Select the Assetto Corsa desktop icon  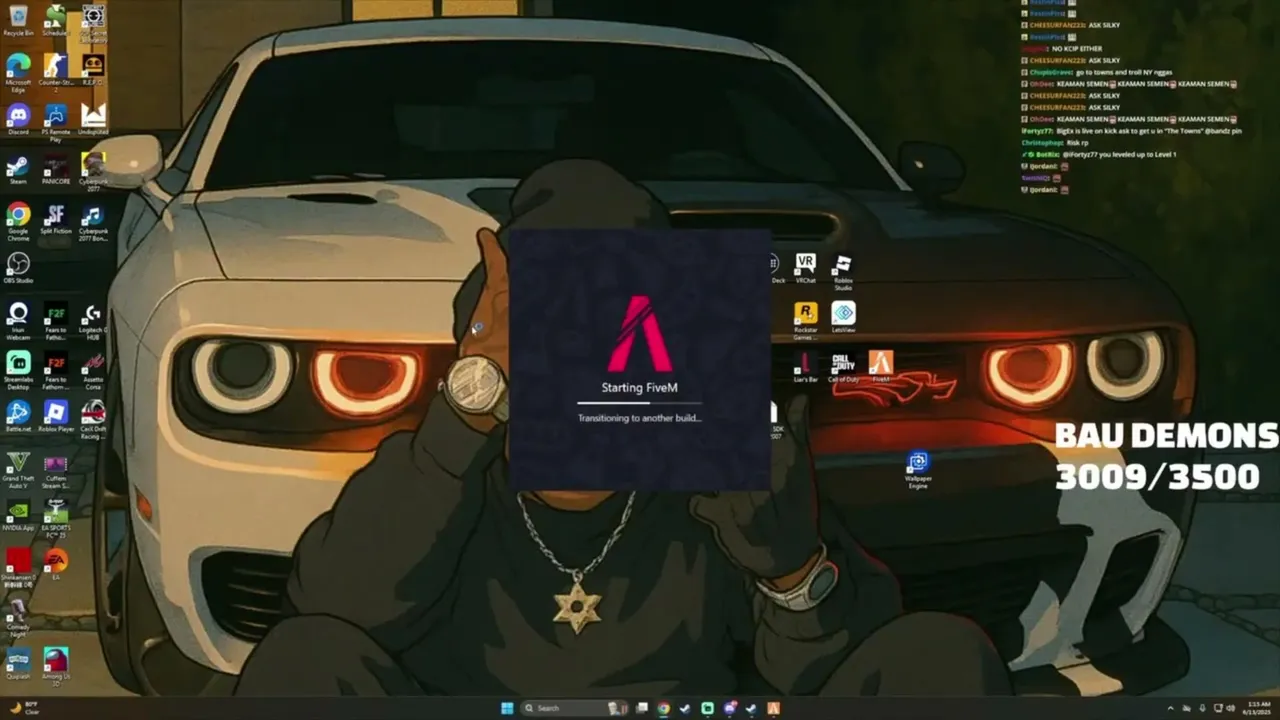pos(93,369)
